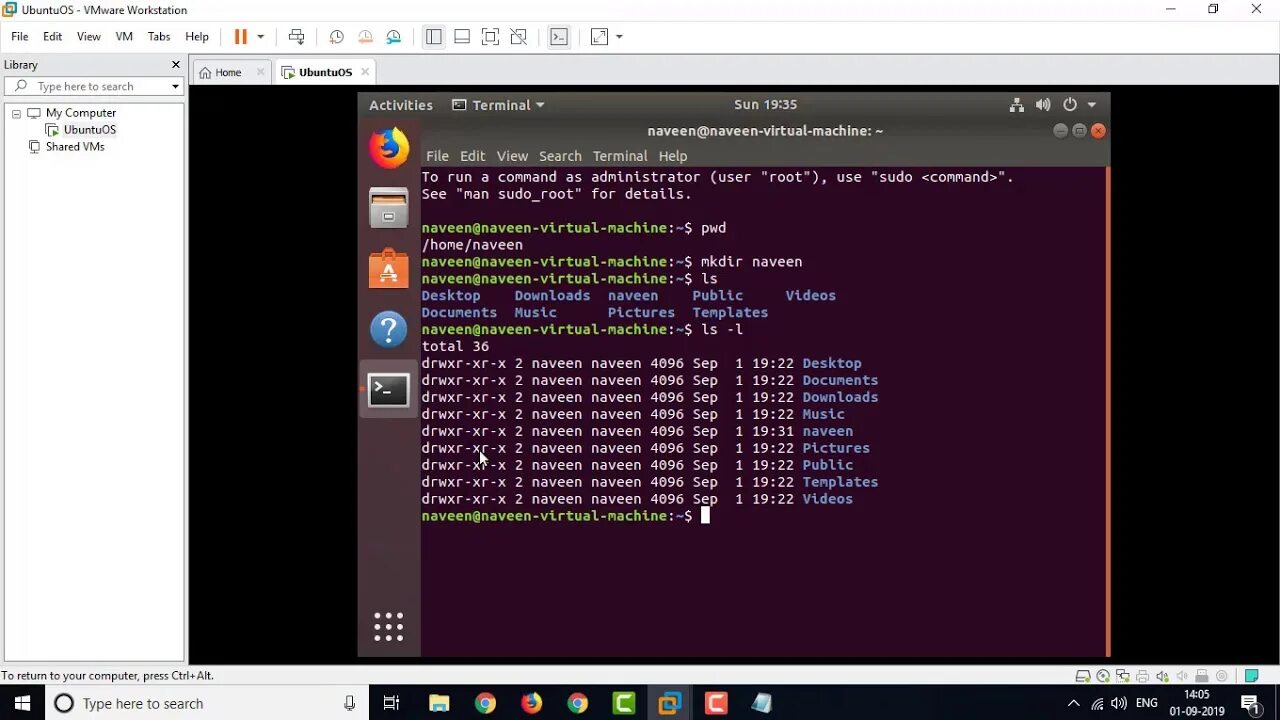Toggle the thumbnail bar view button

click(x=462, y=37)
